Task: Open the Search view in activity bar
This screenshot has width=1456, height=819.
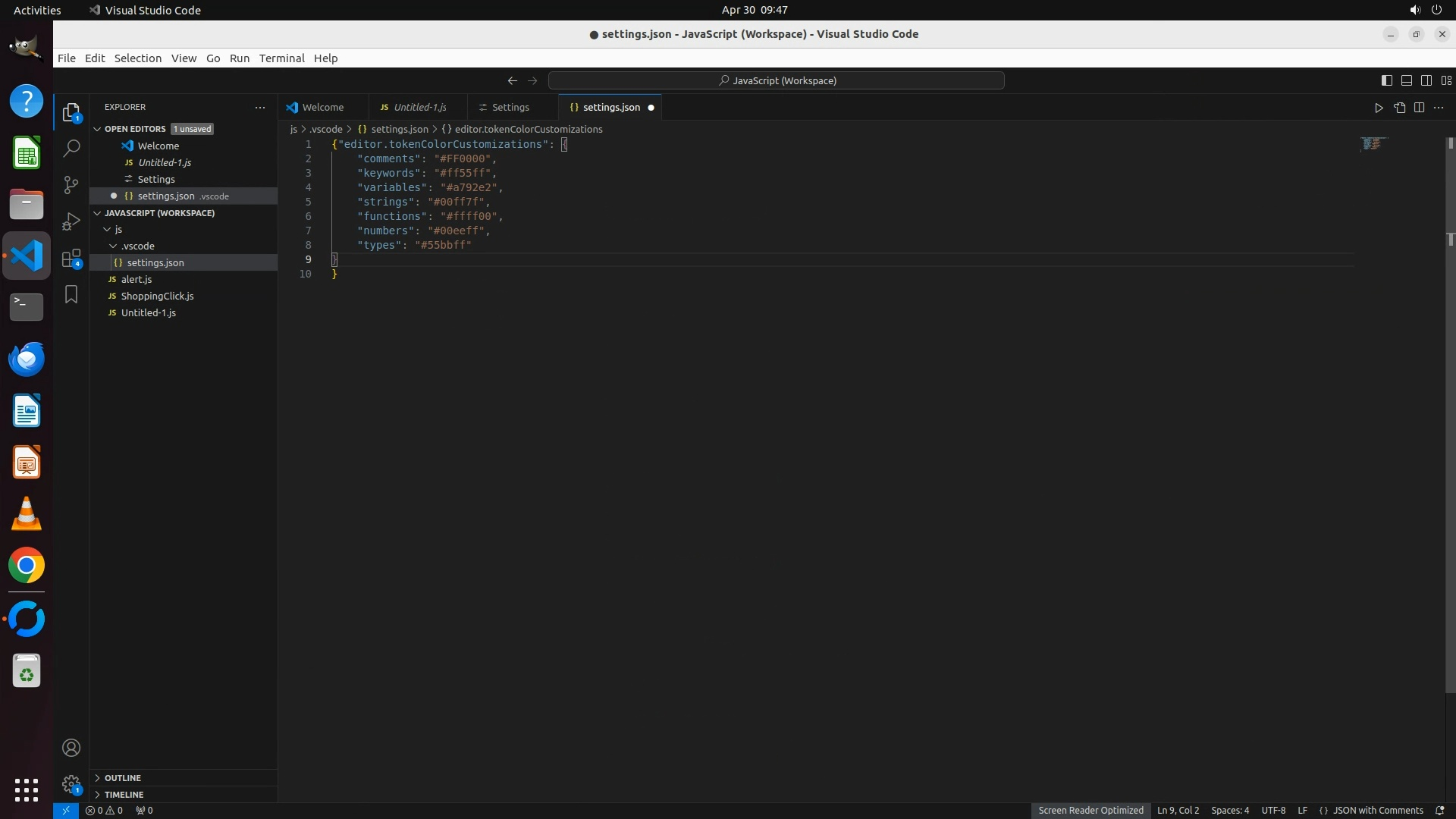Action: [71, 149]
